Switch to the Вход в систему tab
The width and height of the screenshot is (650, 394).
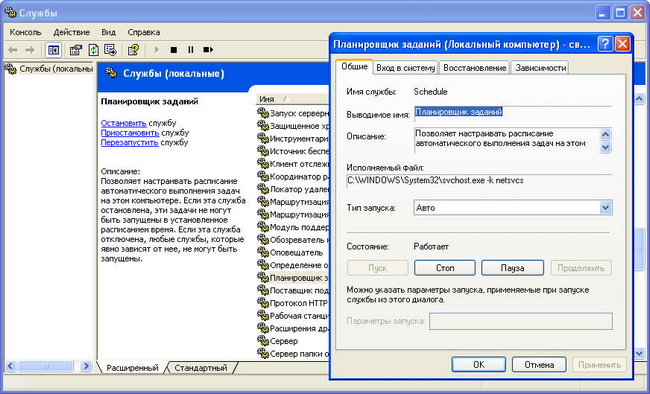(x=405, y=68)
